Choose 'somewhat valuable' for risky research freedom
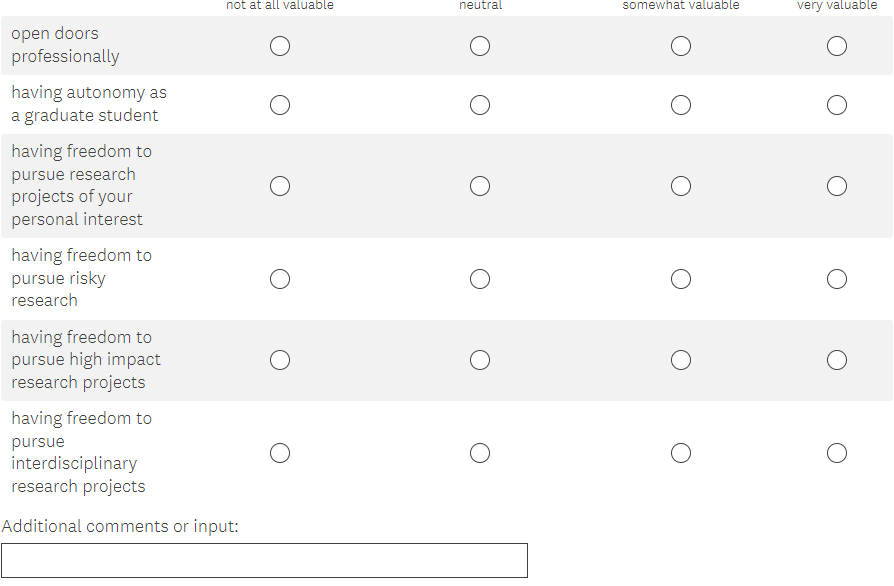This screenshot has height=586, width=894. tap(681, 279)
